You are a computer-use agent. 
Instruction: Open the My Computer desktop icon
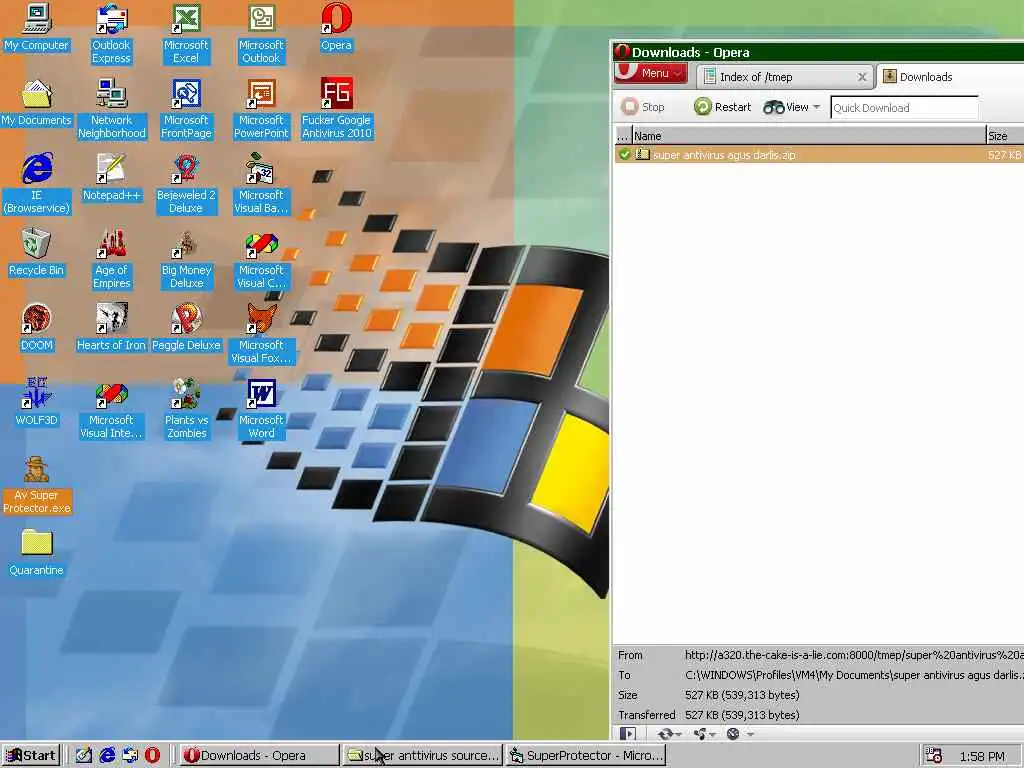pyautogui.click(x=37, y=27)
